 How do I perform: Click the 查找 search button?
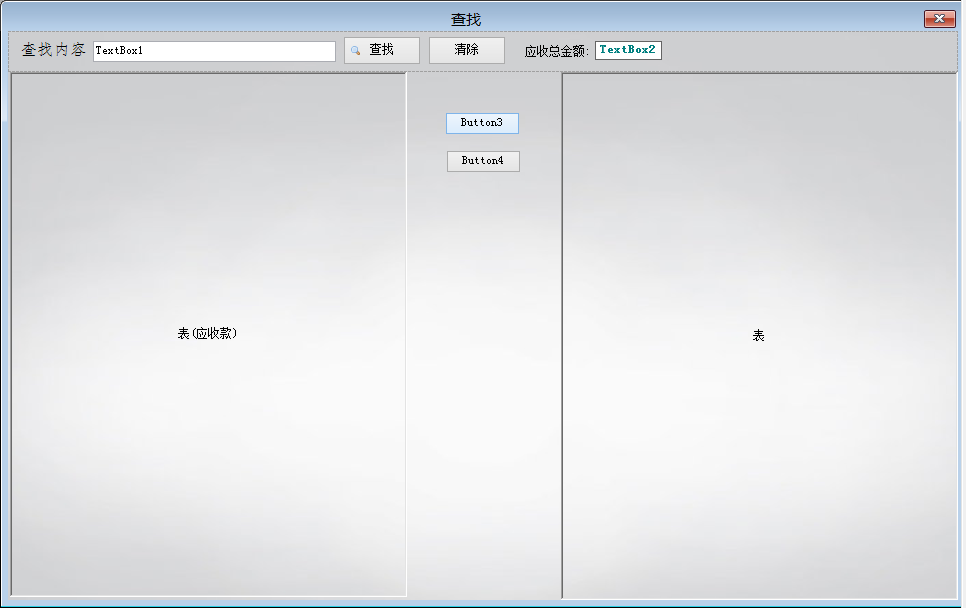pyautogui.click(x=381, y=50)
